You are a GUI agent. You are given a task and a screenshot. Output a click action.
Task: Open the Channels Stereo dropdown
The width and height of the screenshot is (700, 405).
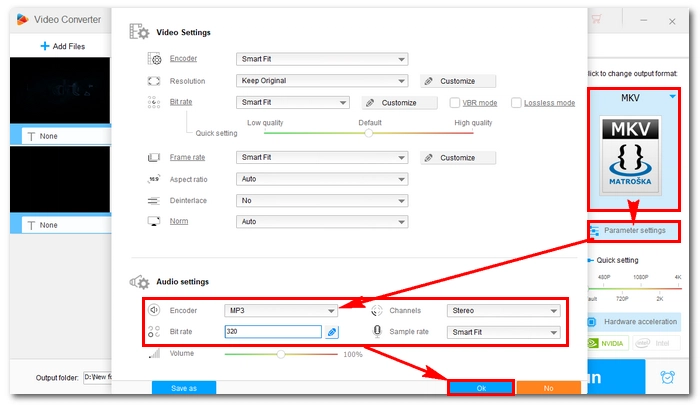coord(504,310)
